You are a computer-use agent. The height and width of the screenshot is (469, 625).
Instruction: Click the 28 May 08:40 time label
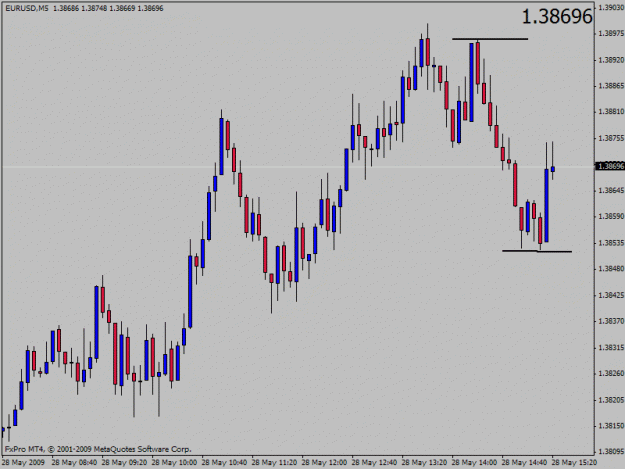pyautogui.click(x=74, y=463)
